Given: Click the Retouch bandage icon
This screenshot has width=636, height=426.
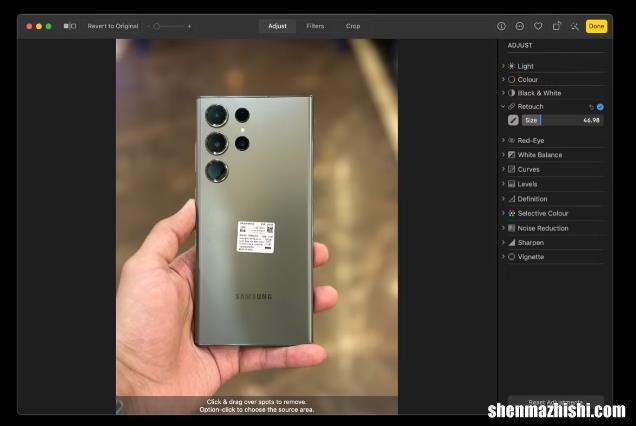Looking at the screenshot, I should (x=511, y=106).
